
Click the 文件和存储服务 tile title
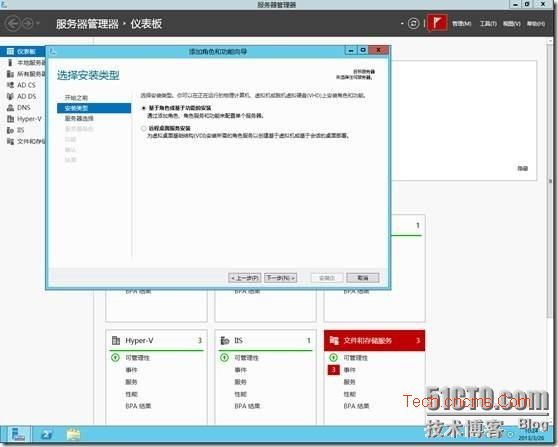(368, 341)
